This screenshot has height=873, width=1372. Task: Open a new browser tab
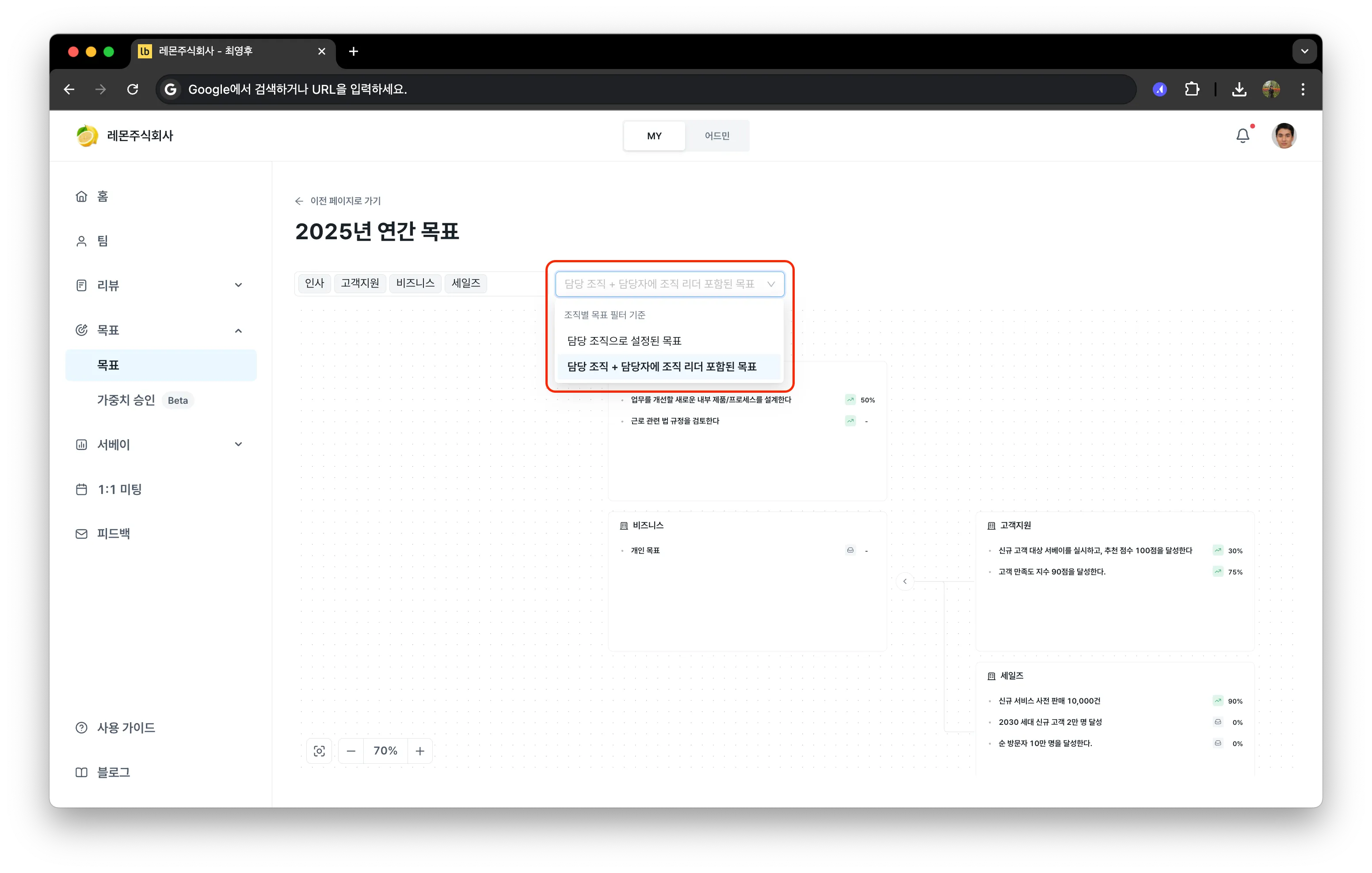tap(353, 51)
